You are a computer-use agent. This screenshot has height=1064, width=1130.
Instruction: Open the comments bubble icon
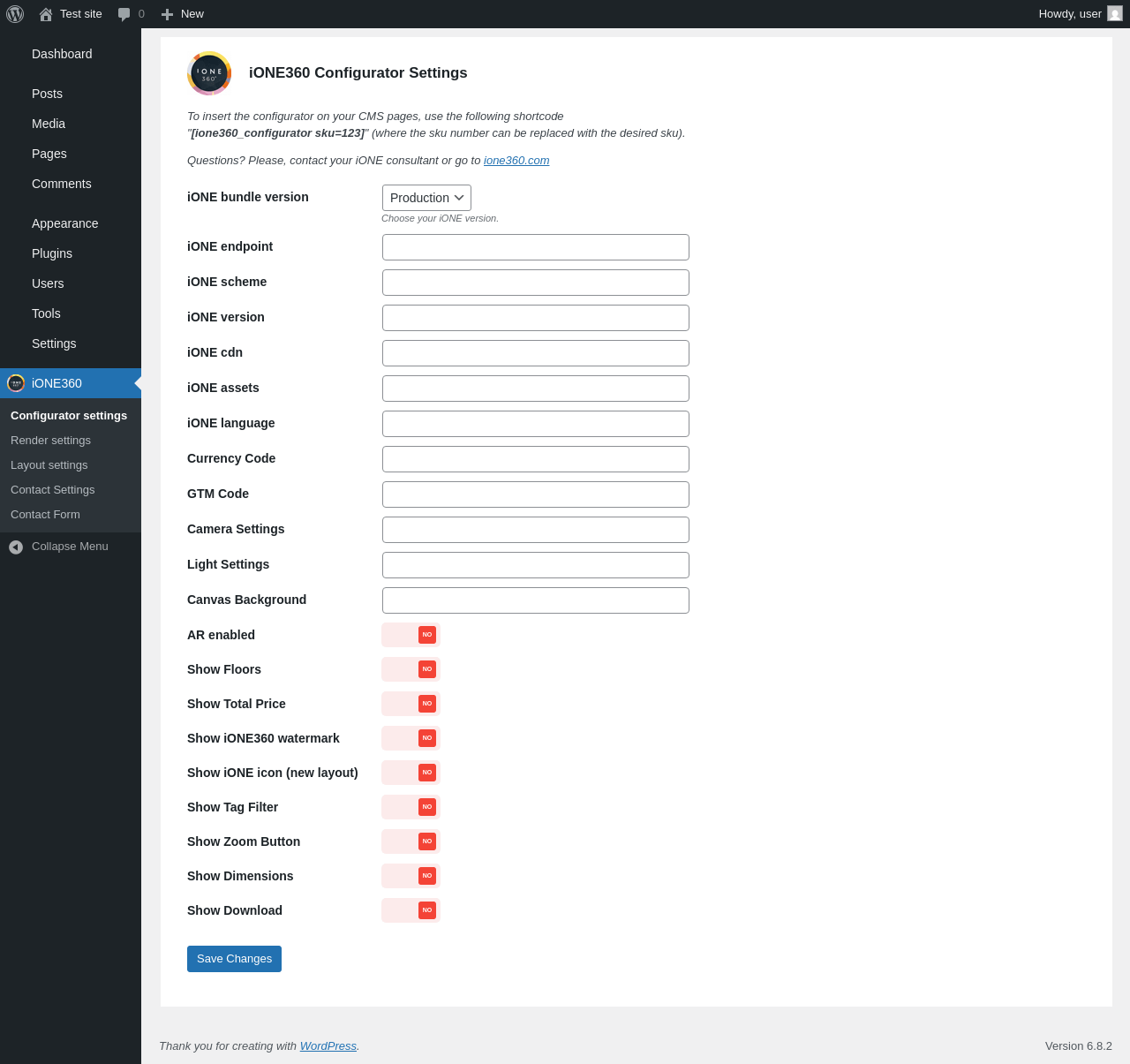pyautogui.click(x=124, y=14)
